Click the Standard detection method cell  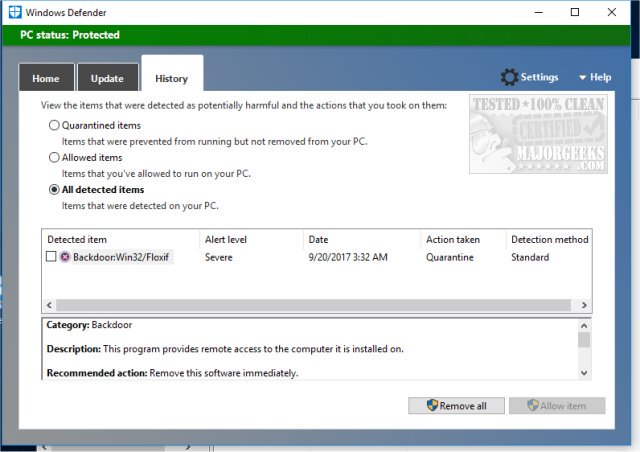[x=530, y=257]
